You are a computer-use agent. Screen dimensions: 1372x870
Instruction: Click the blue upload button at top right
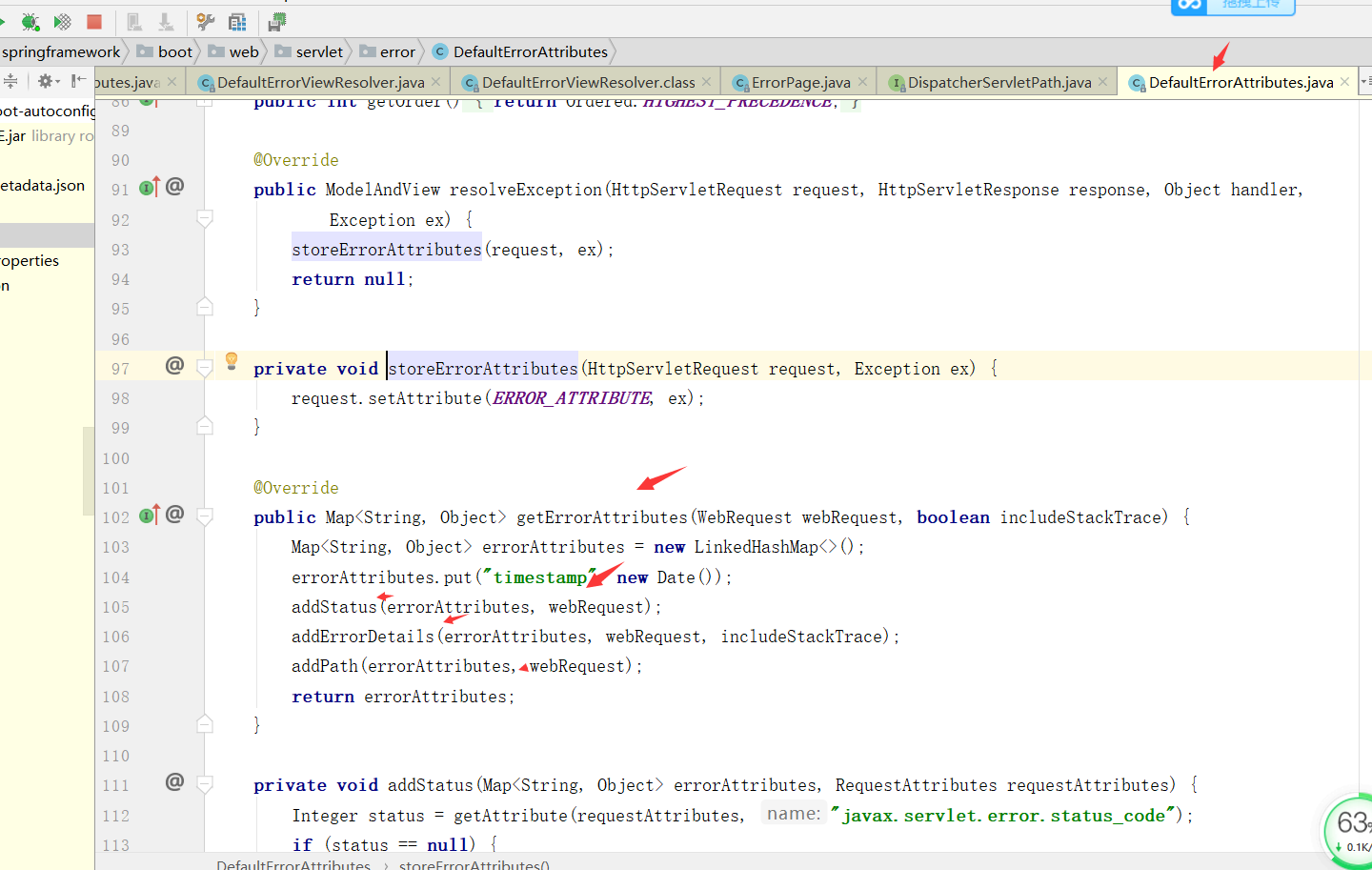coord(1232,7)
